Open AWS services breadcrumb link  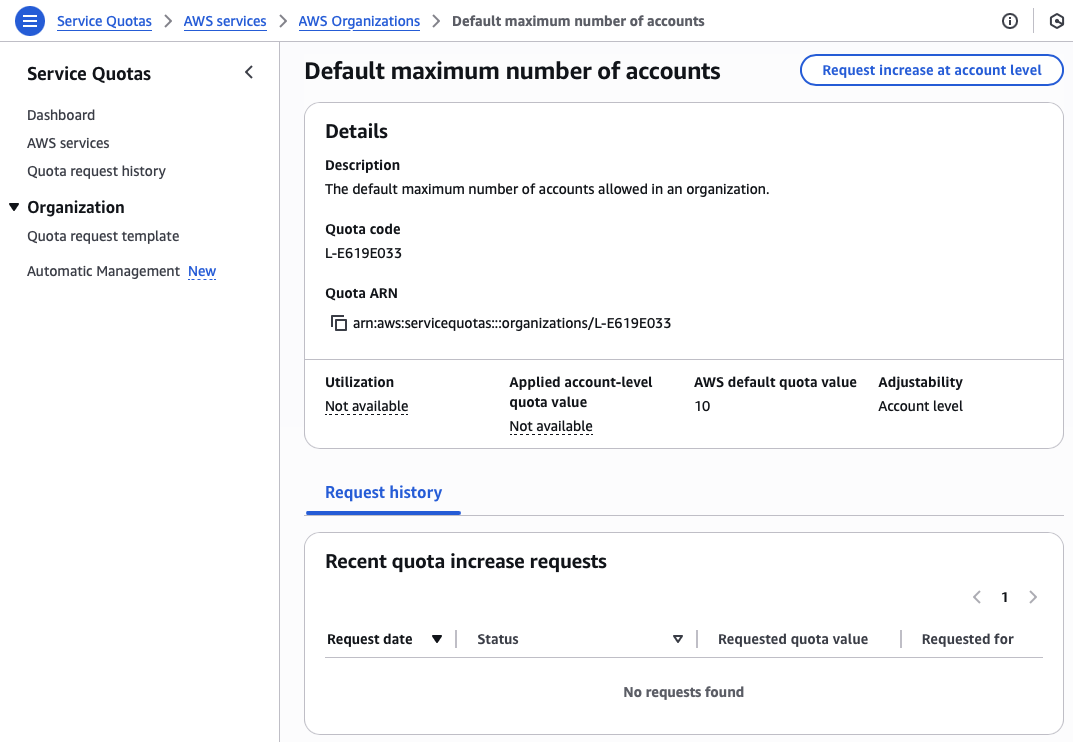[x=225, y=21]
